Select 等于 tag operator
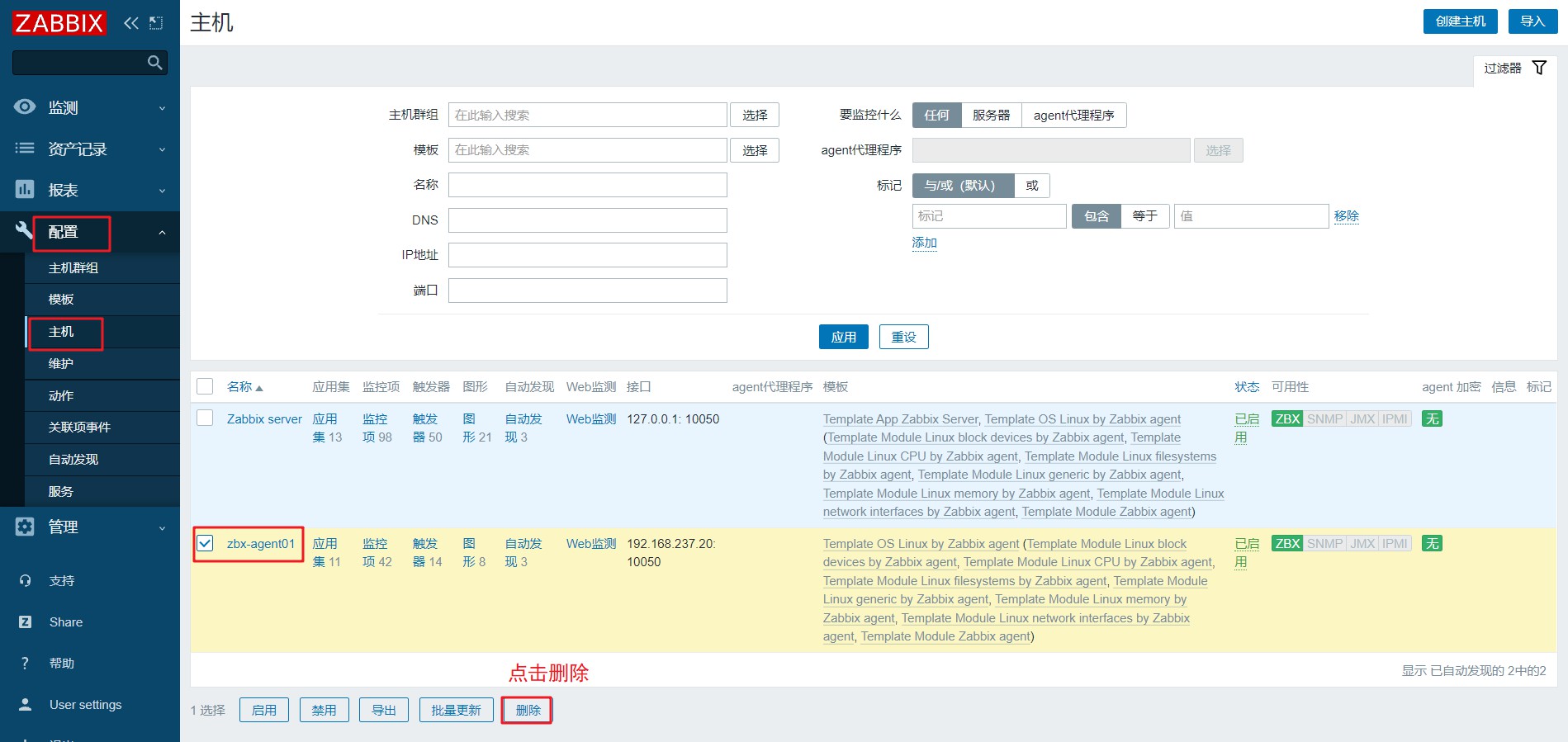The width and height of the screenshot is (1568, 742). (1144, 216)
